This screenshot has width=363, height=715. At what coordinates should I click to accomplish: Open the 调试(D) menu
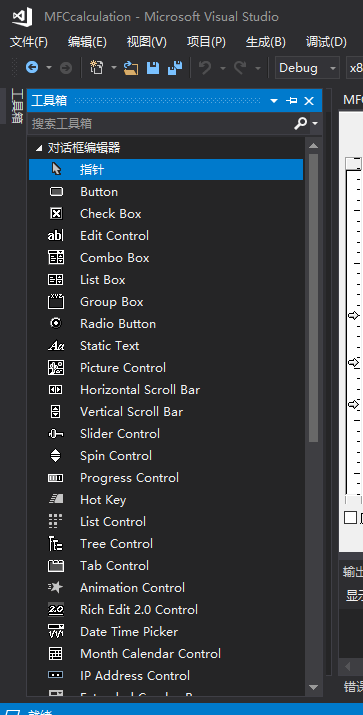[326, 42]
